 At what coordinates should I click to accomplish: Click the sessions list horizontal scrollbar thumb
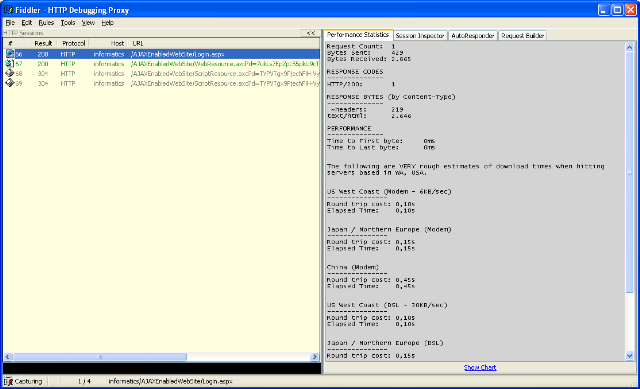pos(100,357)
